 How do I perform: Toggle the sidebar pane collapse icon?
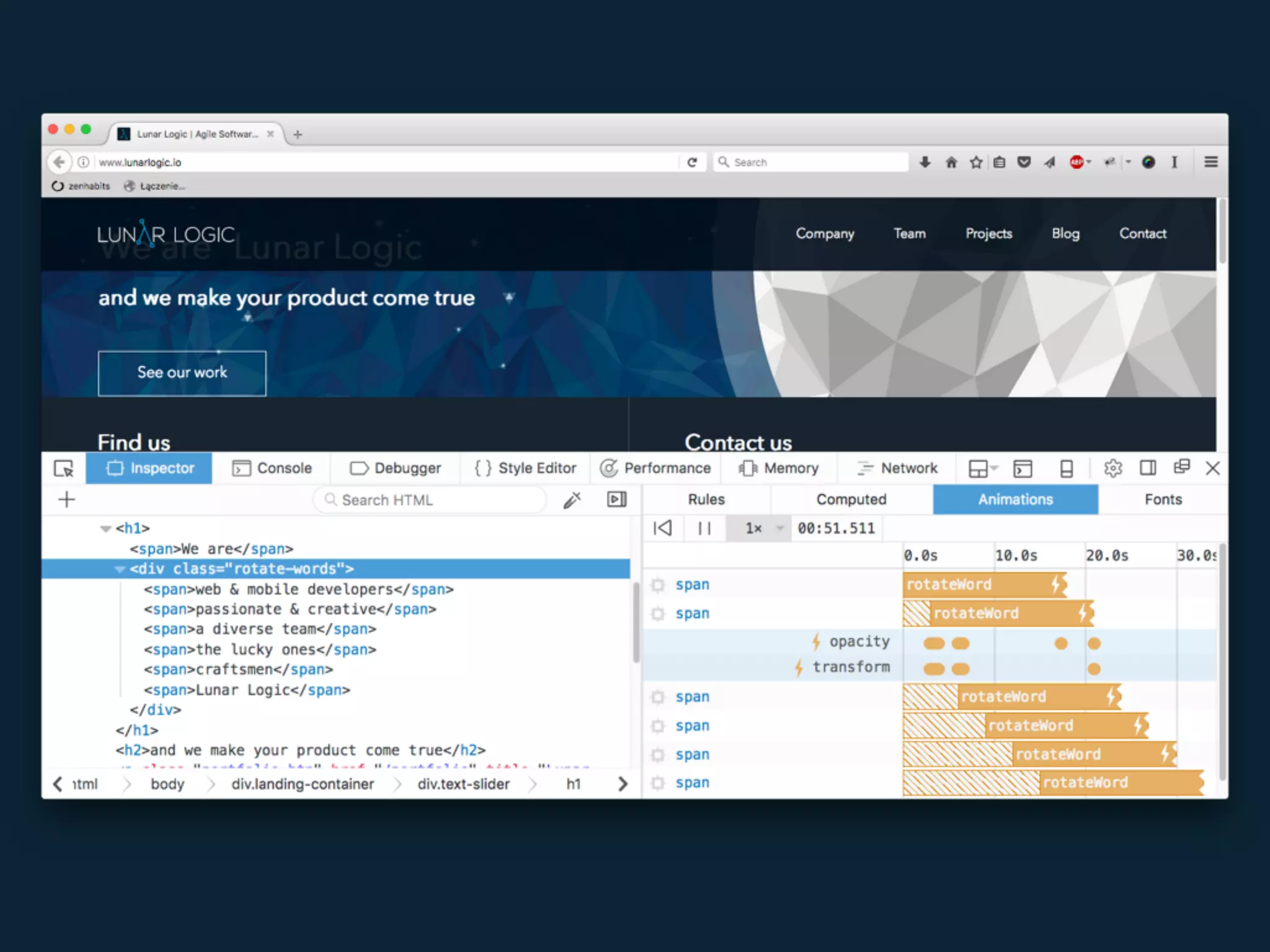[616, 500]
